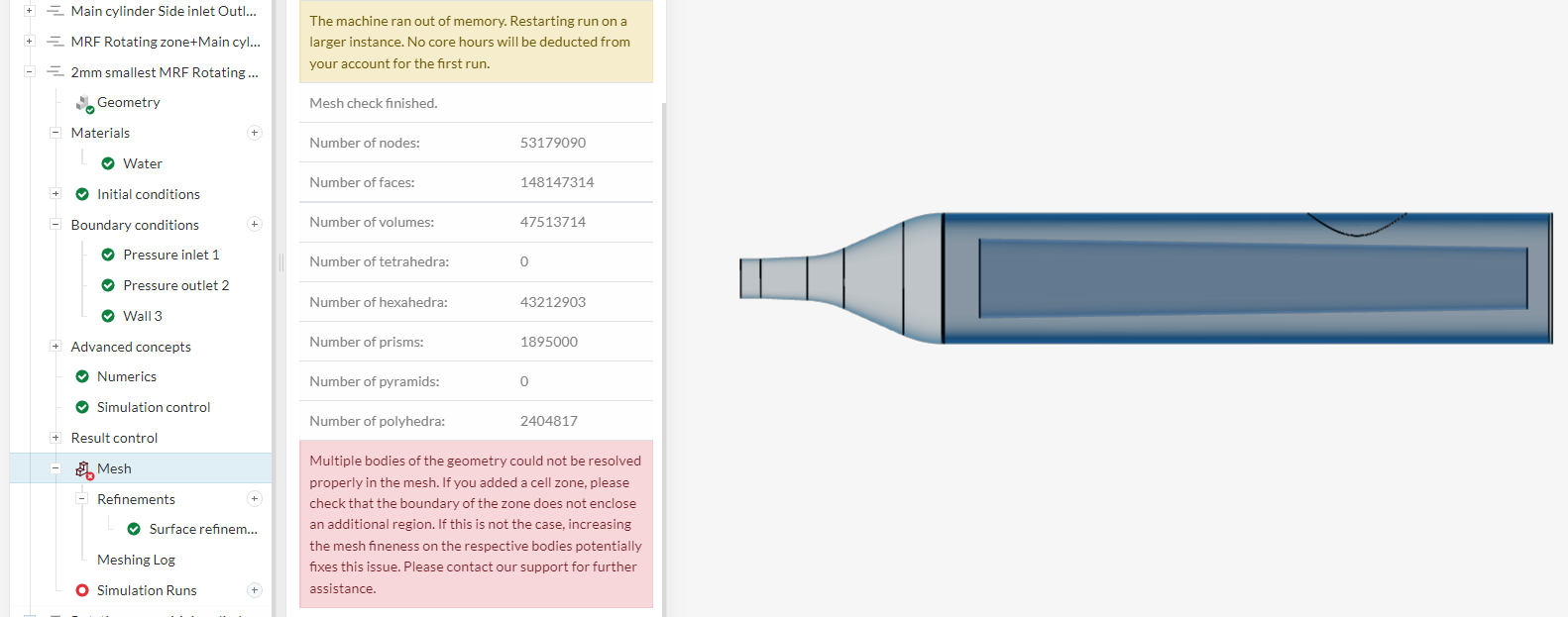This screenshot has width=1568, height=617.
Task: Expand the Main cylinder Side inlet simulation
Action: click(x=30, y=11)
